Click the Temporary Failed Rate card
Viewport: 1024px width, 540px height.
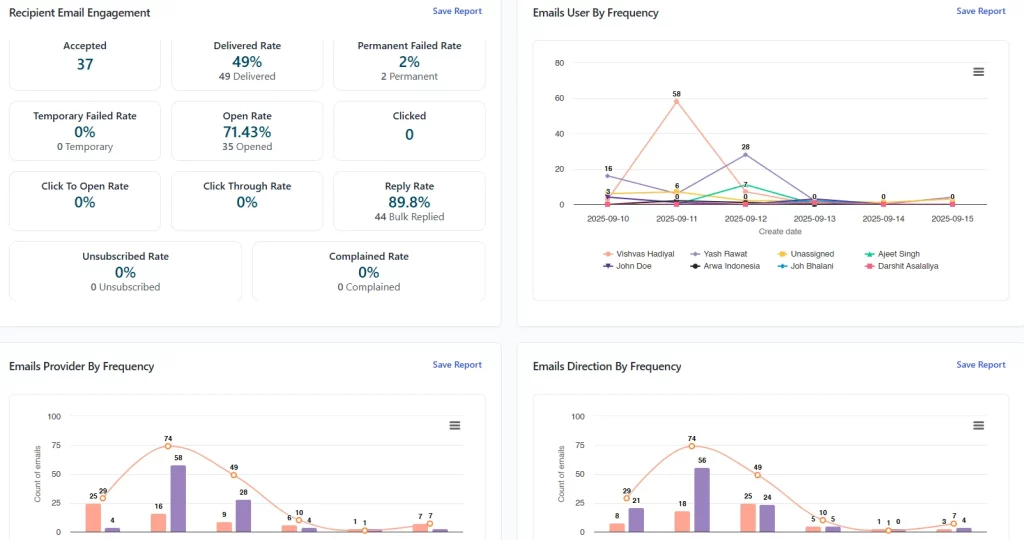[x=85, y=131]
